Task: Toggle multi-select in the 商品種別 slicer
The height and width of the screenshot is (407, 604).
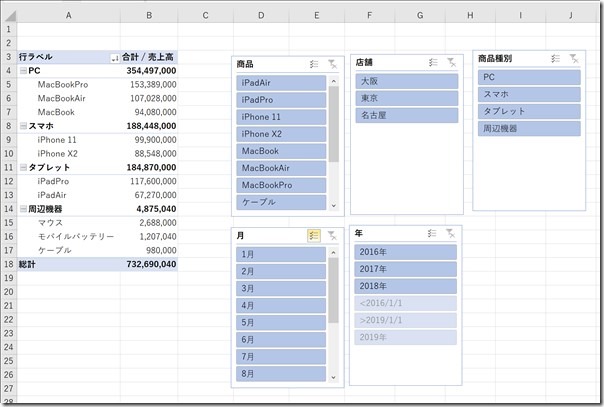Action: pyautogui.click(x=555, y=59)
